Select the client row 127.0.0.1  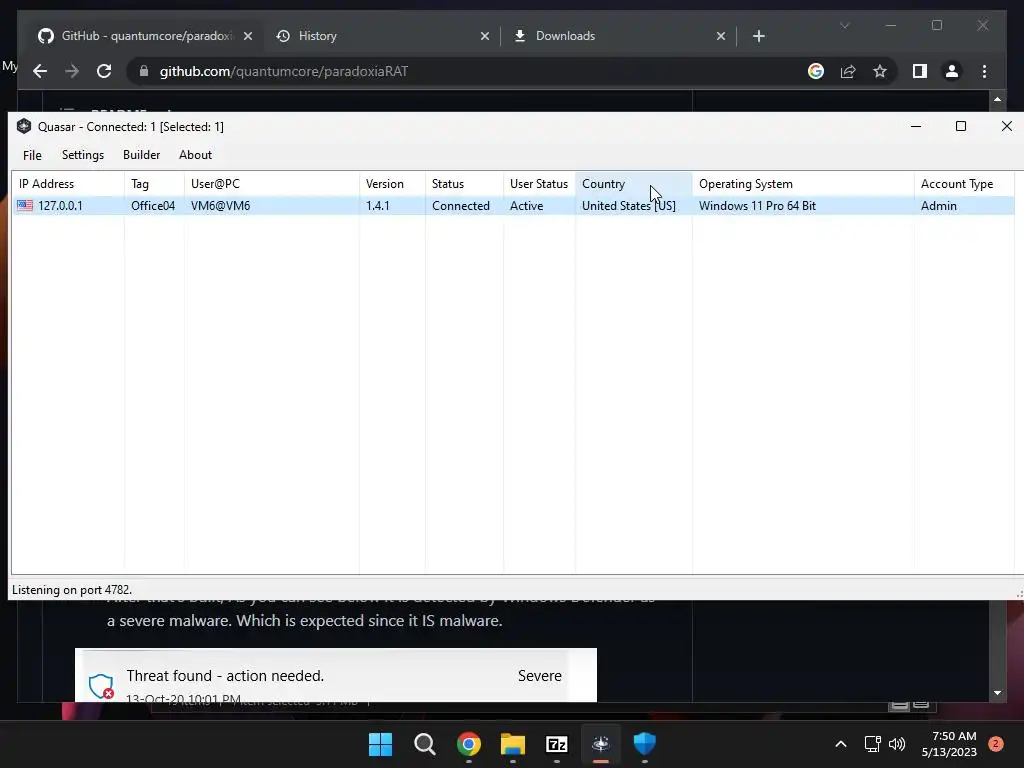click(513, 206)
